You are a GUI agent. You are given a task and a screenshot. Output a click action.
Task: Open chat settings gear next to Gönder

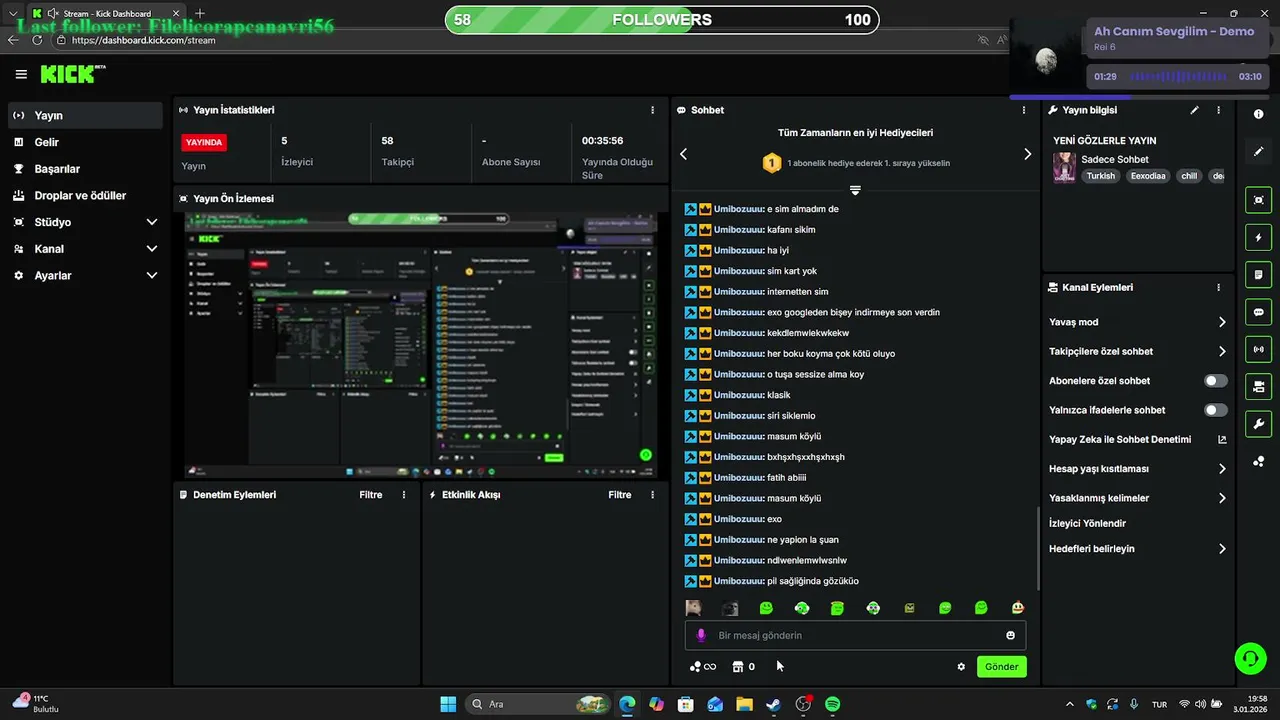[961, 667]
